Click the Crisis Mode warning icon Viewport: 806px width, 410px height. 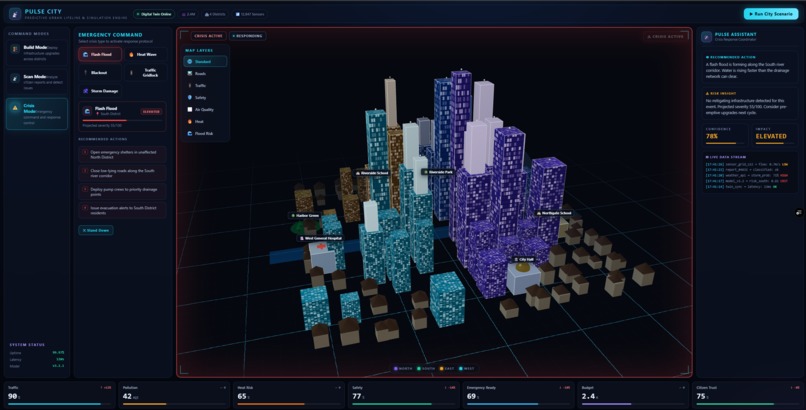pyautogui.click(x=15, y=108)
